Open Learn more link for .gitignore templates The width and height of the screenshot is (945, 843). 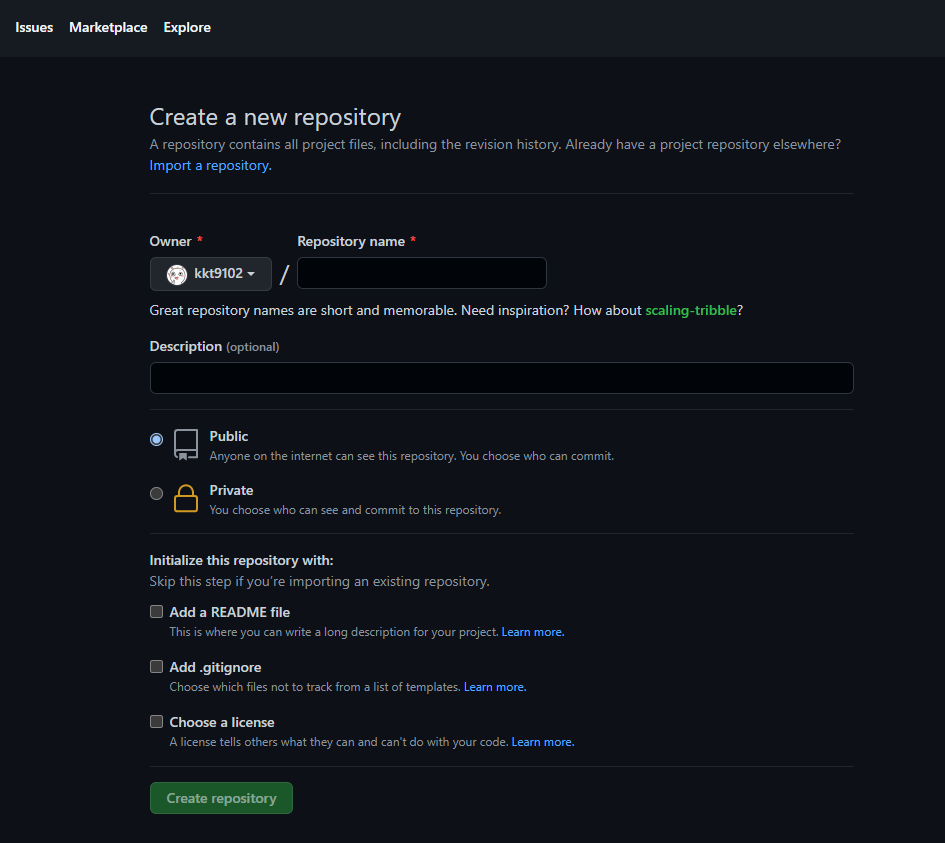point(495,687)
